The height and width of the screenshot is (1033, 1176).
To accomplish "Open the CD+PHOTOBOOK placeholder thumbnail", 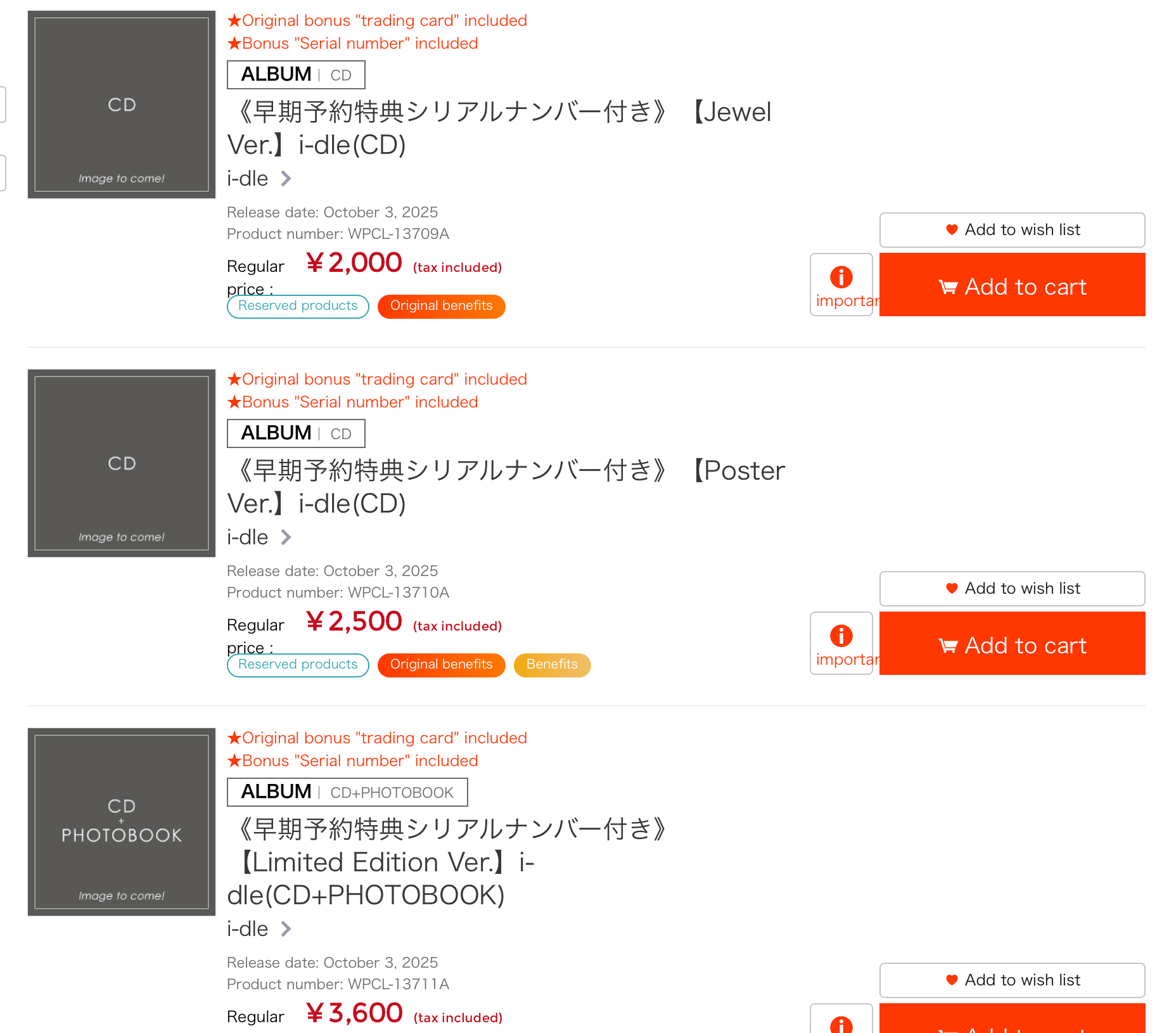I will tap(122, 822).
